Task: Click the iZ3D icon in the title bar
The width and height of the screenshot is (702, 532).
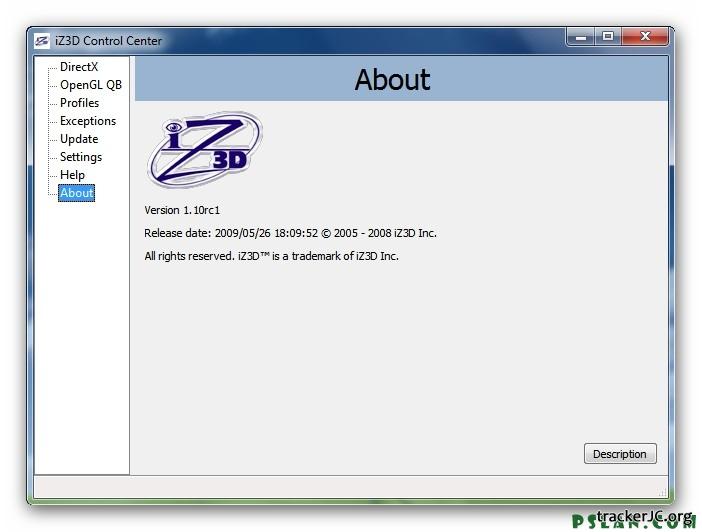Action: [x=42, y=41]
